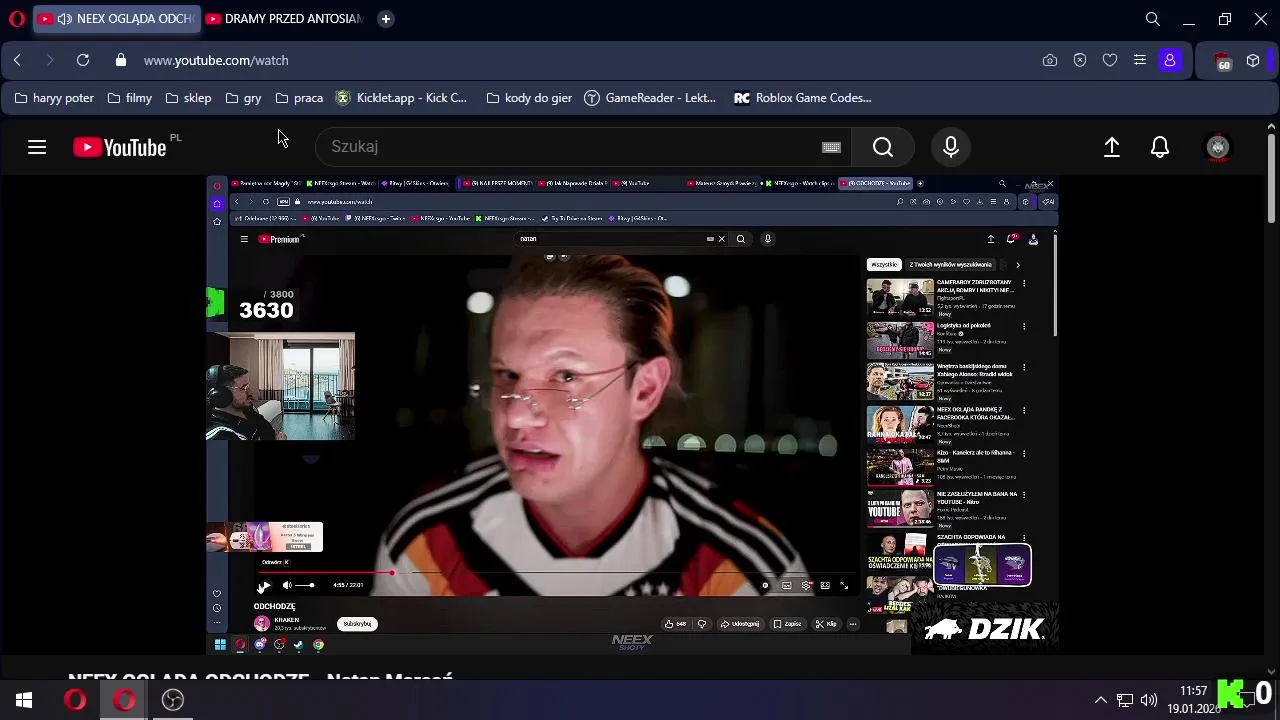Open the YouTube create upload icon
Viewport: 1280px width, 720px height.
[1111, 147]
